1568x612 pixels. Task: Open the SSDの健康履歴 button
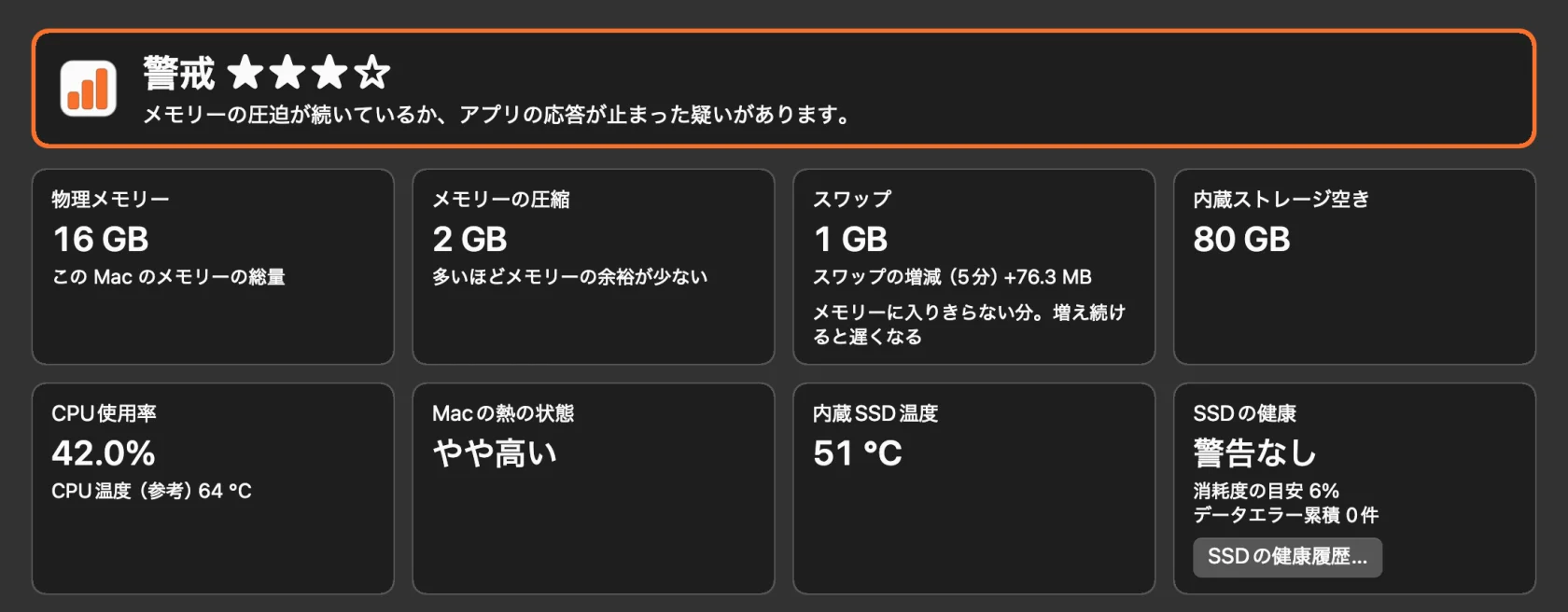pos(1287,557)
